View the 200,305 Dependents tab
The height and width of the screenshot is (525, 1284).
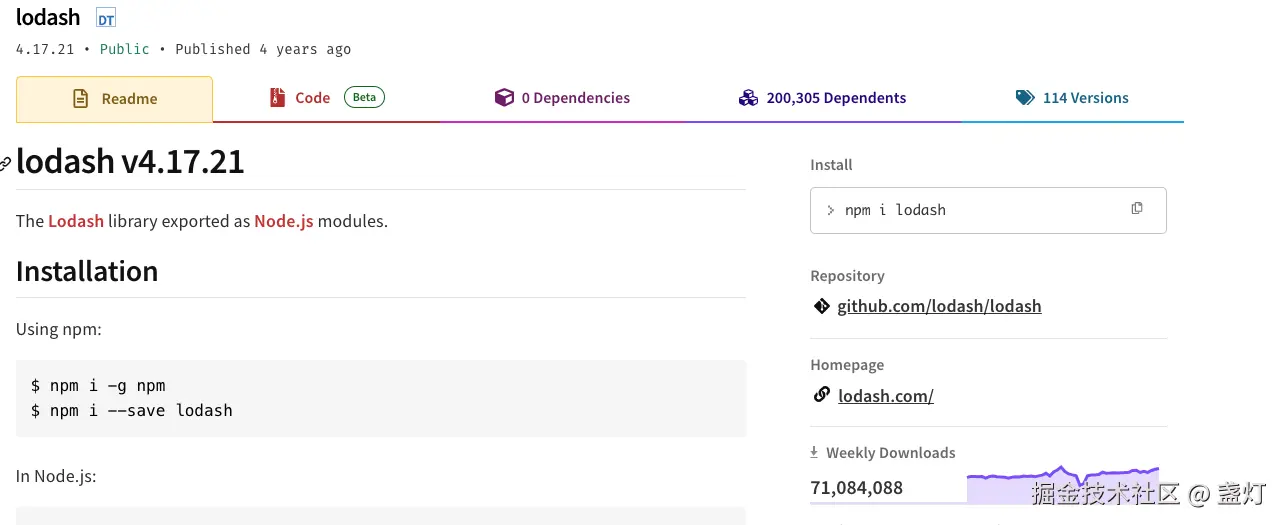(822, 98)
